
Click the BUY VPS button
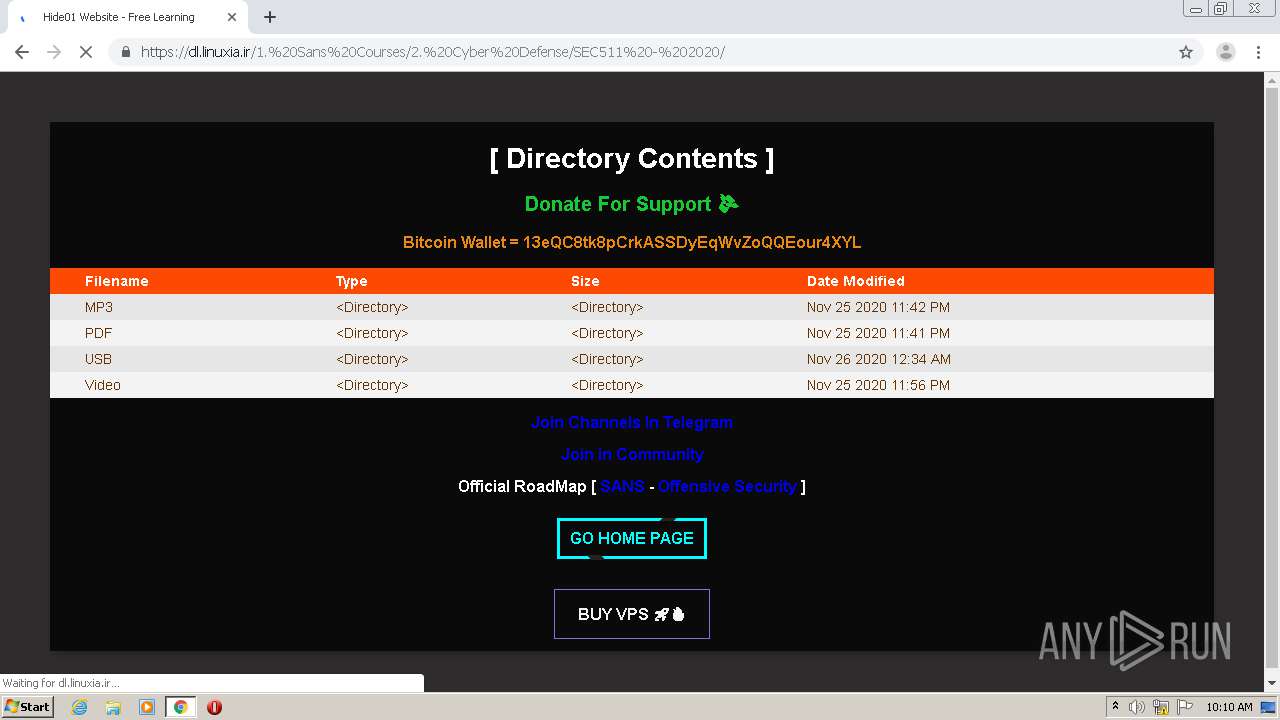coord(632,614)
